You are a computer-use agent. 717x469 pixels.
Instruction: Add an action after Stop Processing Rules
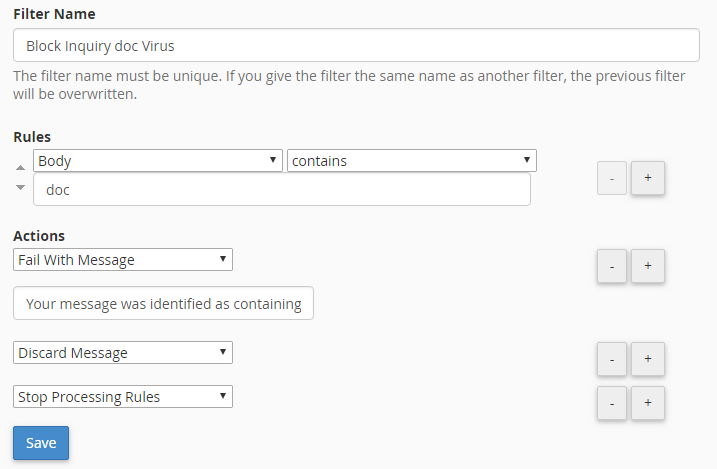[647, 402]
